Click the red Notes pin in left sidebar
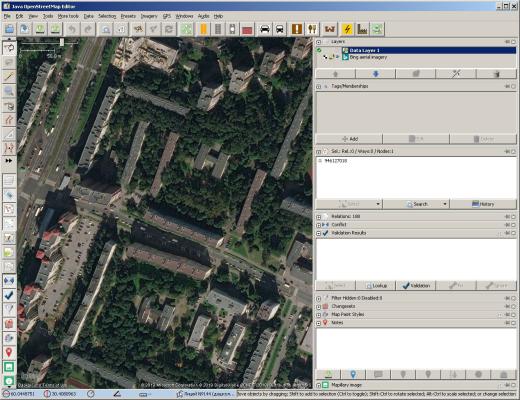Screen dimensions: 520x400 click(9, 352)
